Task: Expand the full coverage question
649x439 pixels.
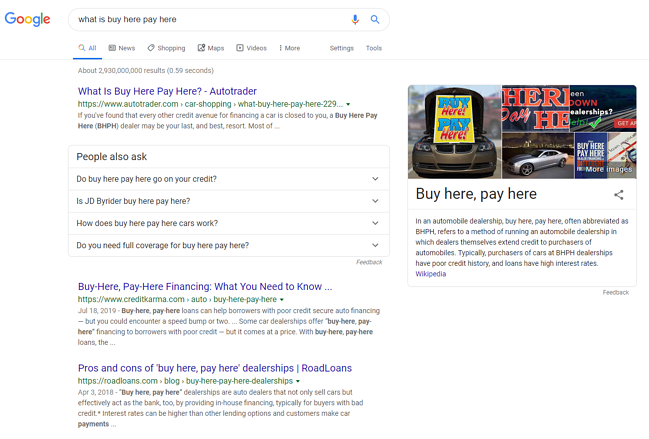Action: click(x=228, y=245)
